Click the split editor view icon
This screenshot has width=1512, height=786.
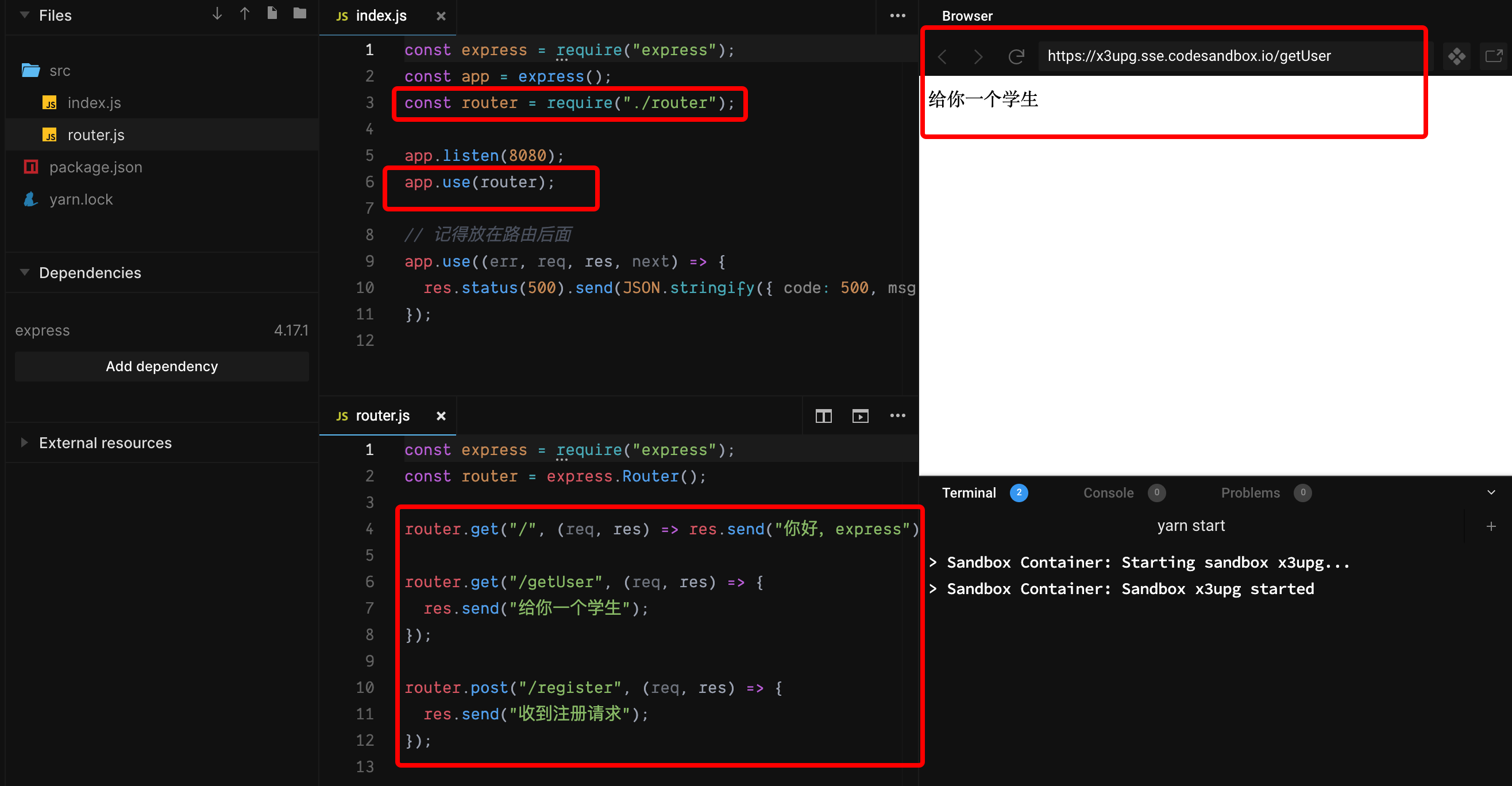tap(824, 415)
